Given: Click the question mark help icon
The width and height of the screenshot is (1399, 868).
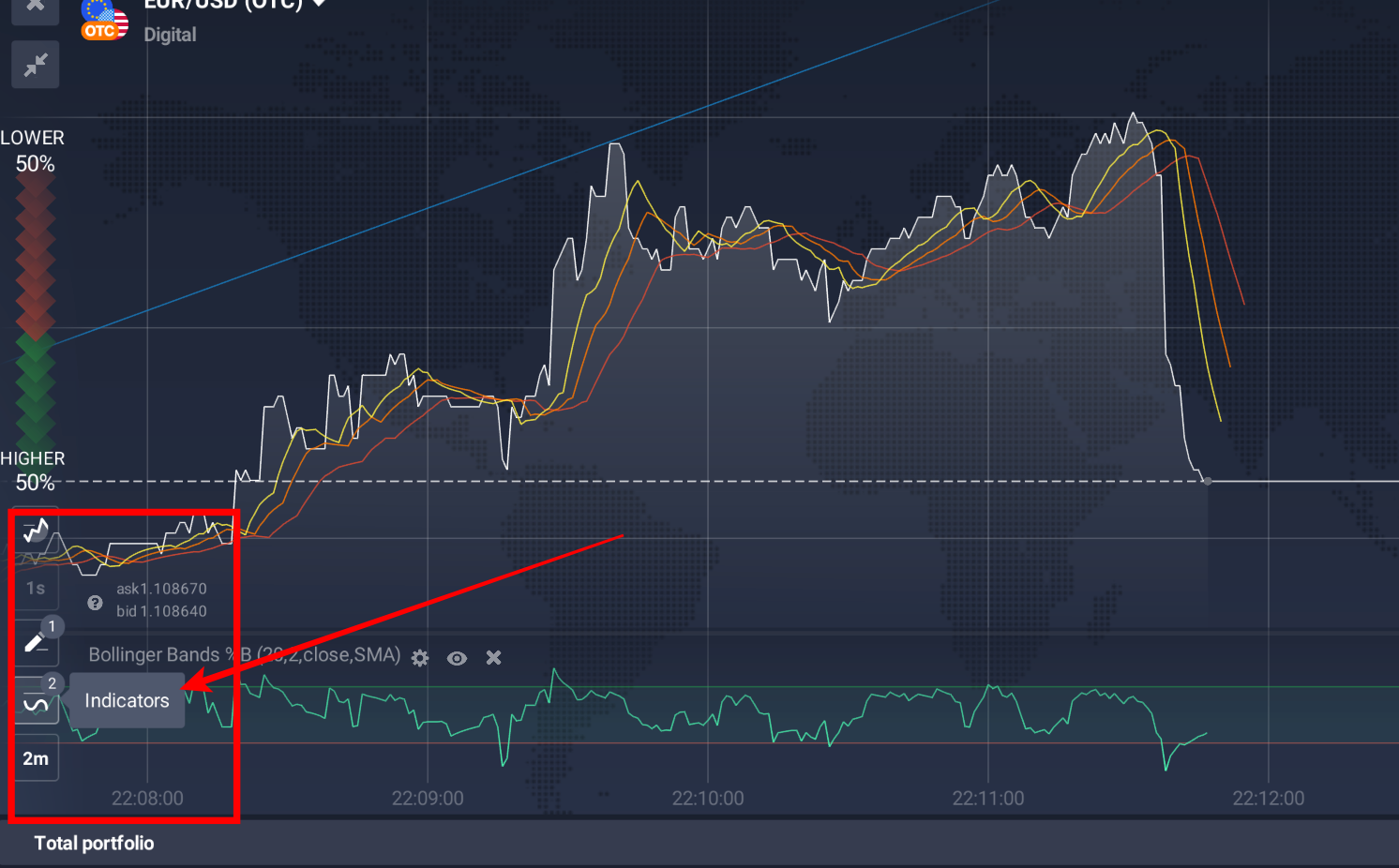Looking at the screenshot, I should (x=94, y=603).
